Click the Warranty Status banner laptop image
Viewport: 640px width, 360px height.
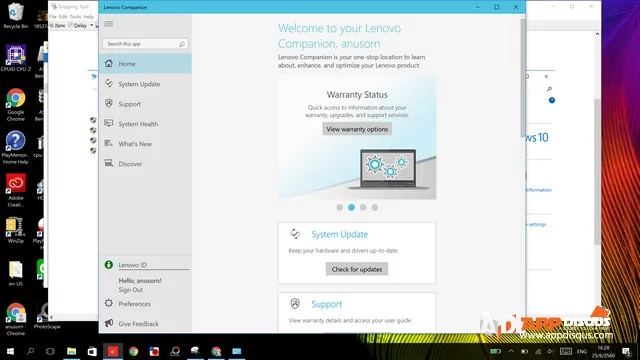tap(388, 169)
